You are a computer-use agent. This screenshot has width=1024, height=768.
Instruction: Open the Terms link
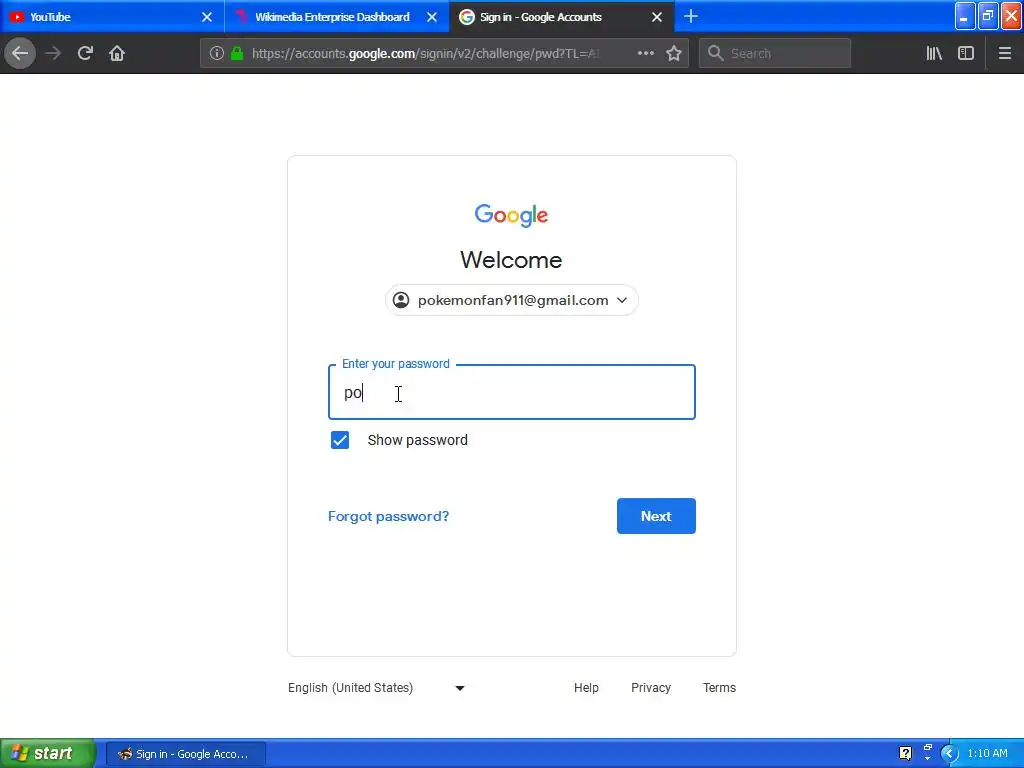719,688
